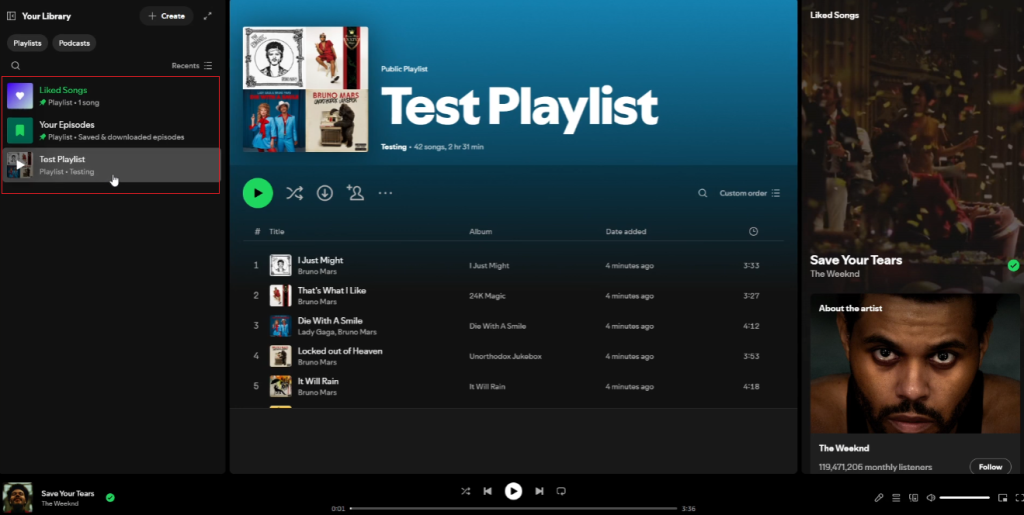Open connect to a device
The width and height of the screenshot is (1024, 515).
[914, 498]
